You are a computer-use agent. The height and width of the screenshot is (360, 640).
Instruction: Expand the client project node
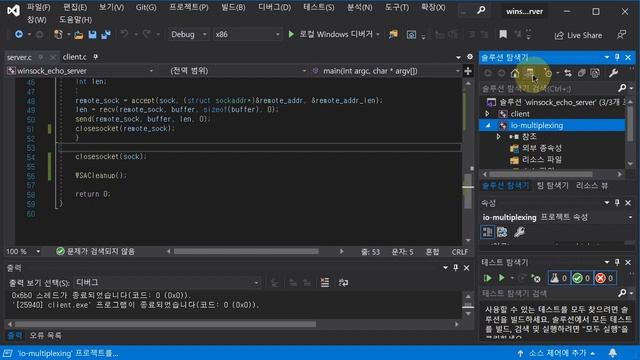(x=487, y=113)
